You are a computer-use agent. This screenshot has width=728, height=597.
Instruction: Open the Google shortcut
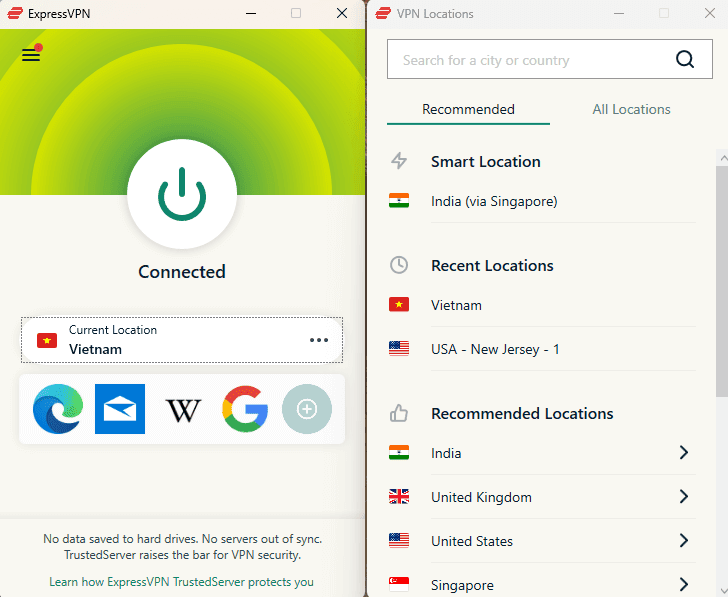245,409
